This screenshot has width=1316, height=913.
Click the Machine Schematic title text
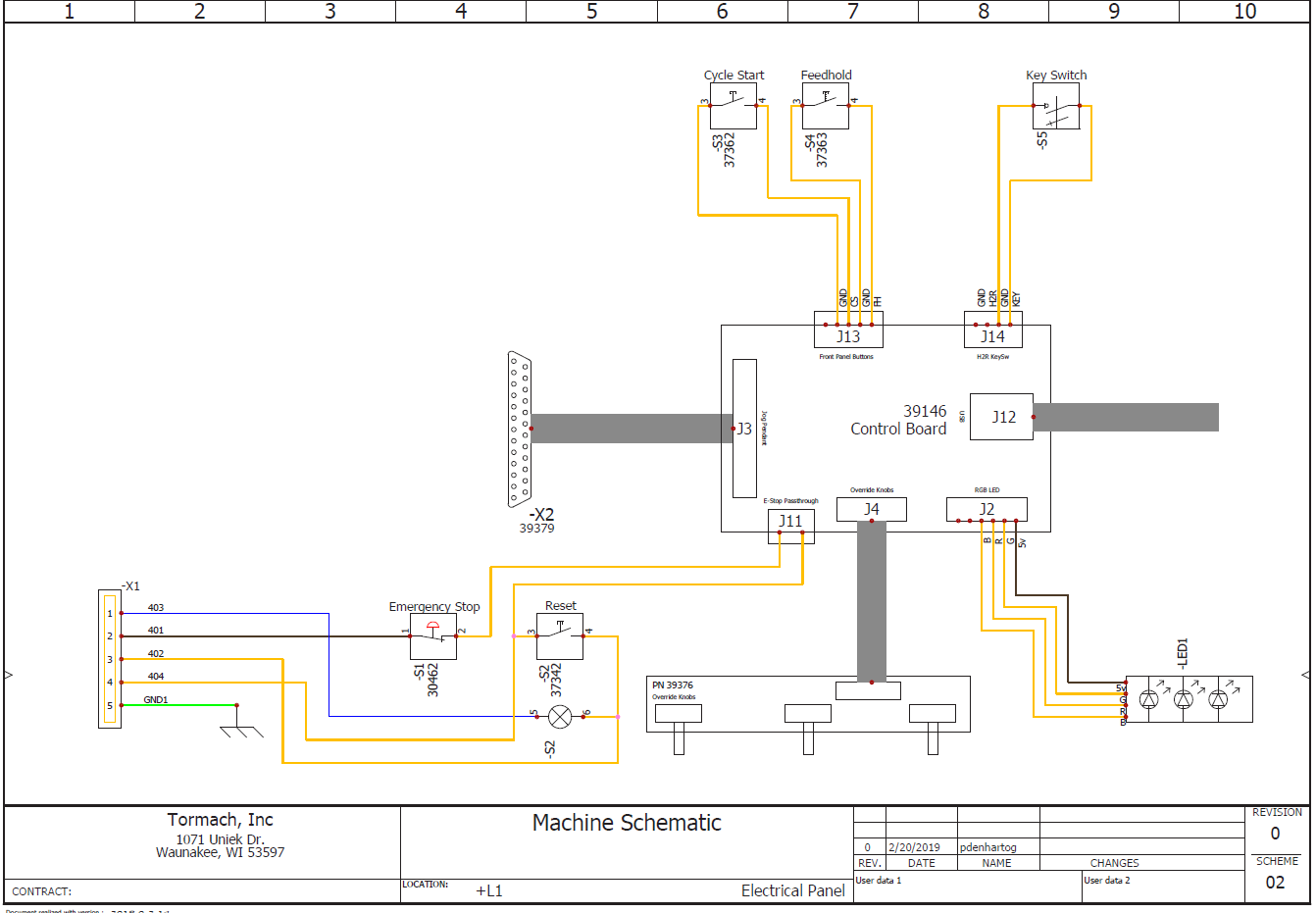pyautogui.click(x=627, y=823)
